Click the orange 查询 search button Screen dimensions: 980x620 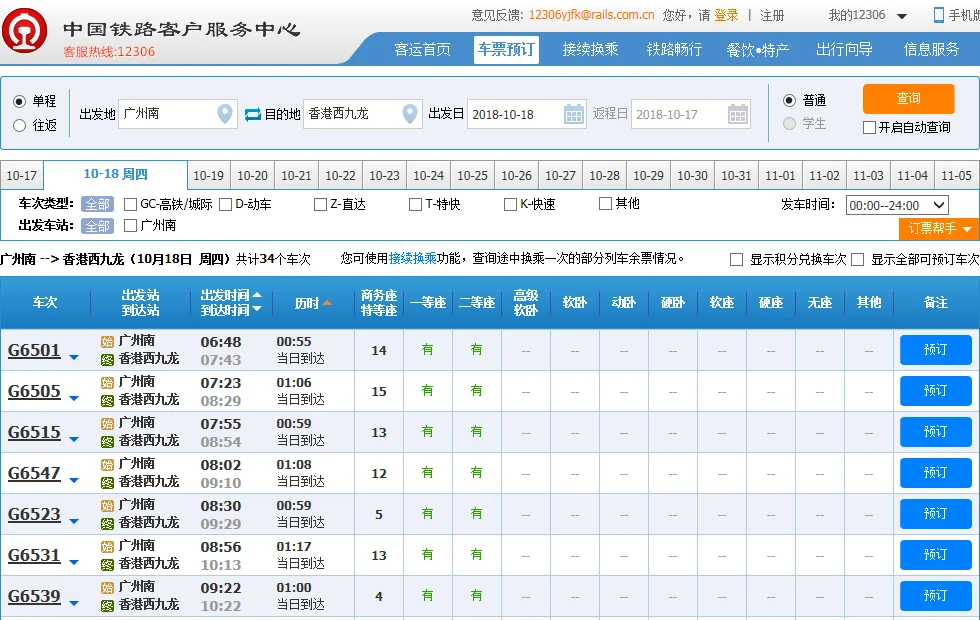click(908, 100)
